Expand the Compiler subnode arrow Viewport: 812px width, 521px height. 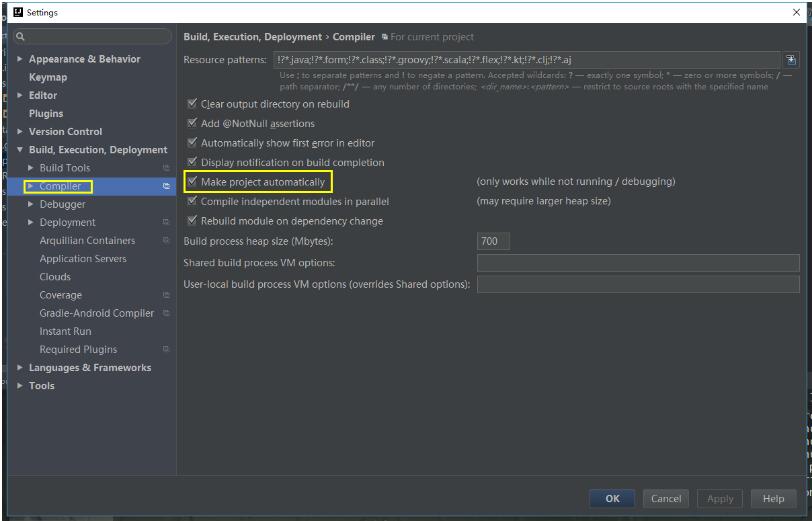tap(31, 186)
